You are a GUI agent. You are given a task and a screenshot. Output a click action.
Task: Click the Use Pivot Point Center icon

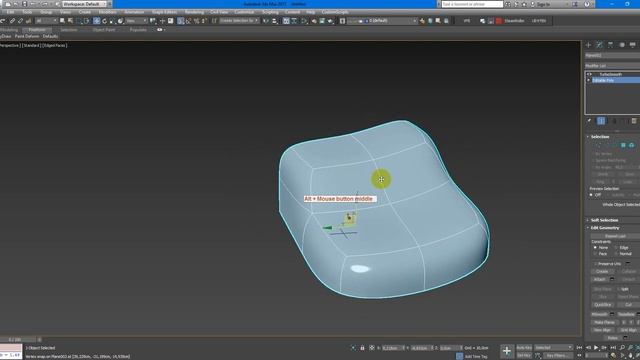[x=154, y=21]
